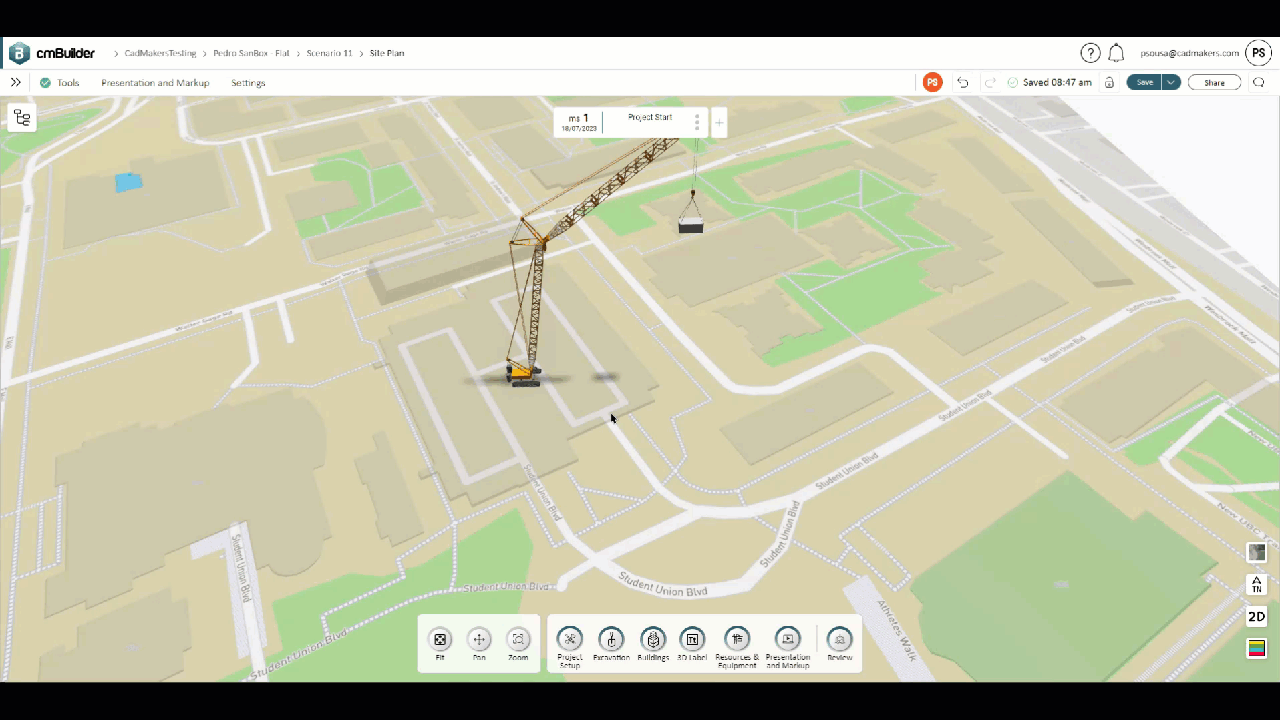The height and width of the screenshot is (720, 1280).
Task: Open Resources & Equipment tools
Action: point(737,645)
